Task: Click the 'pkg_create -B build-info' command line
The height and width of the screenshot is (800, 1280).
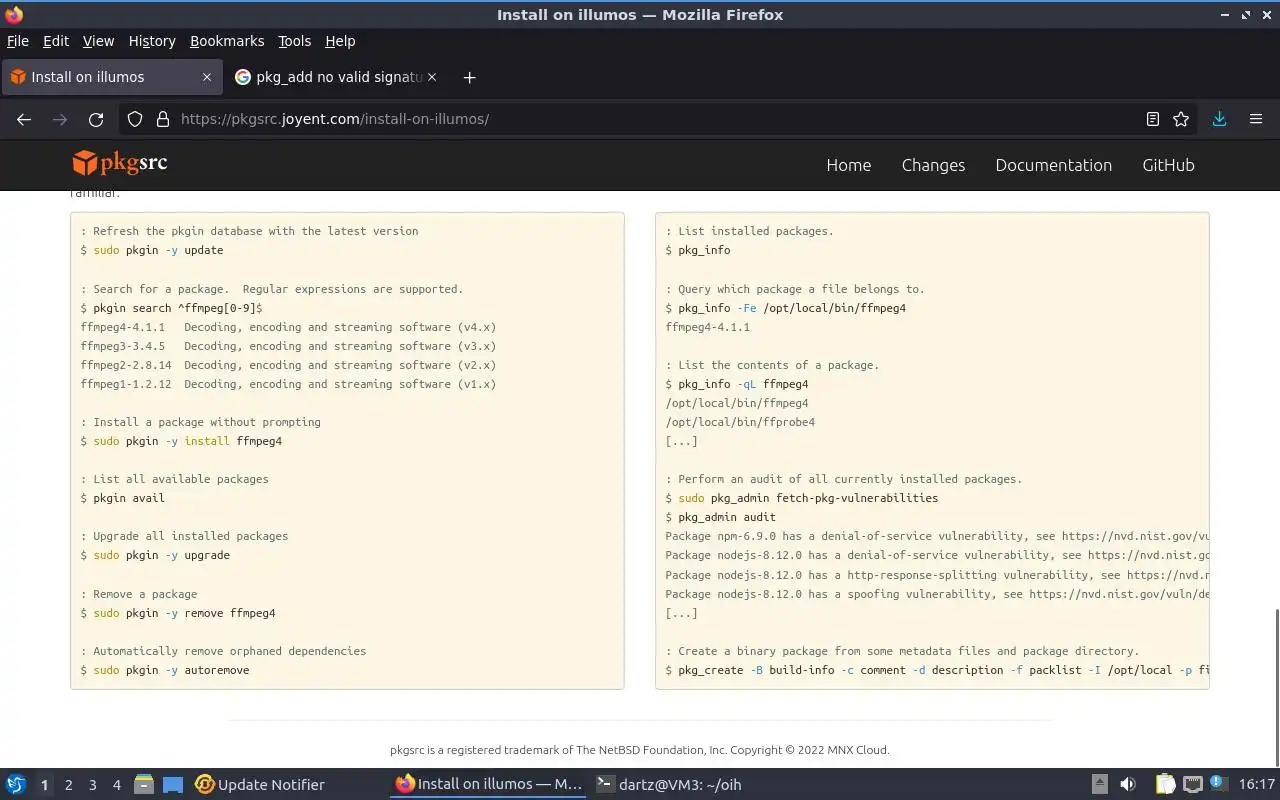Action: [x=937, y=670]
